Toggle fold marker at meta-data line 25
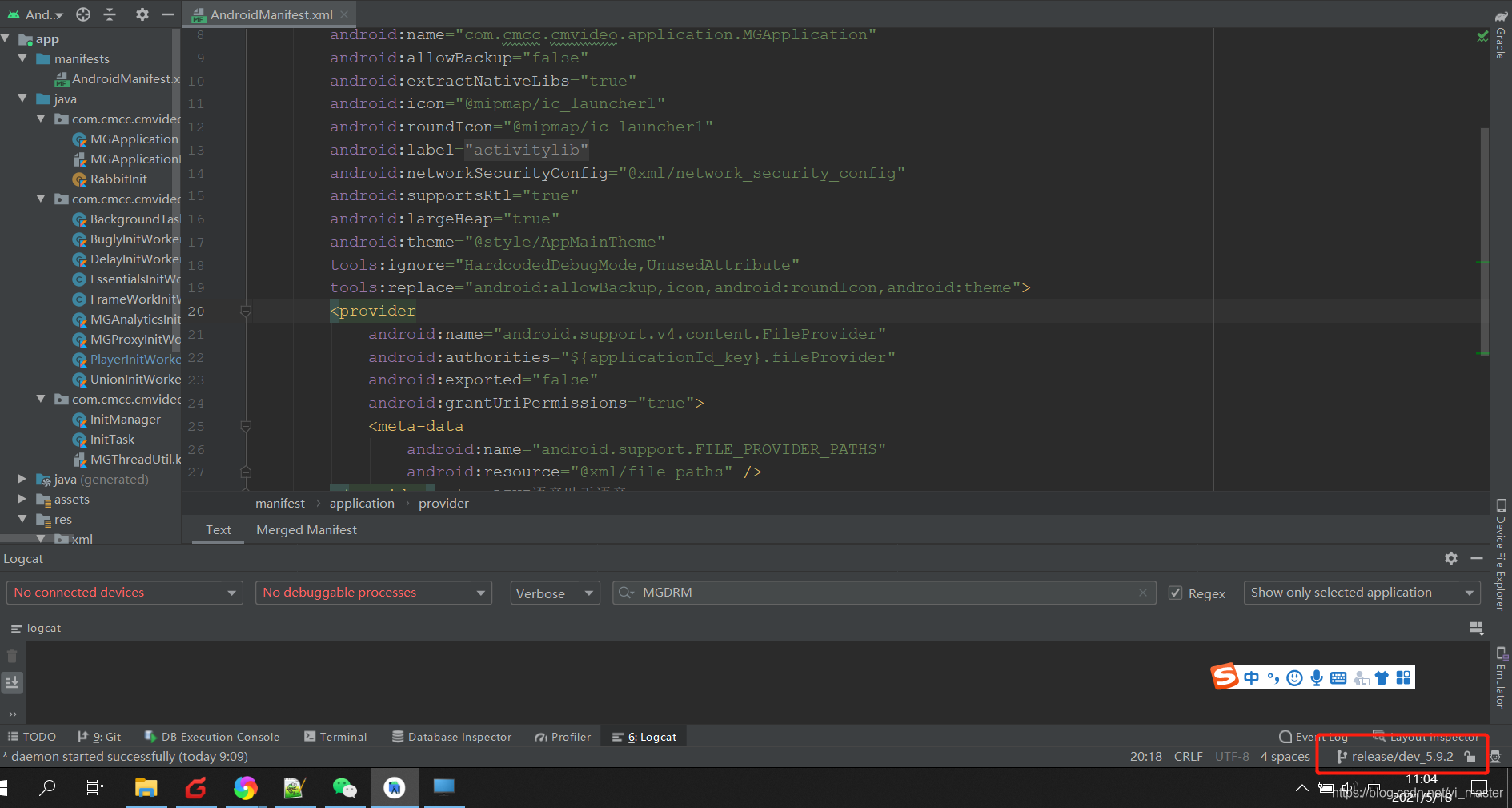 click(246, 426)
